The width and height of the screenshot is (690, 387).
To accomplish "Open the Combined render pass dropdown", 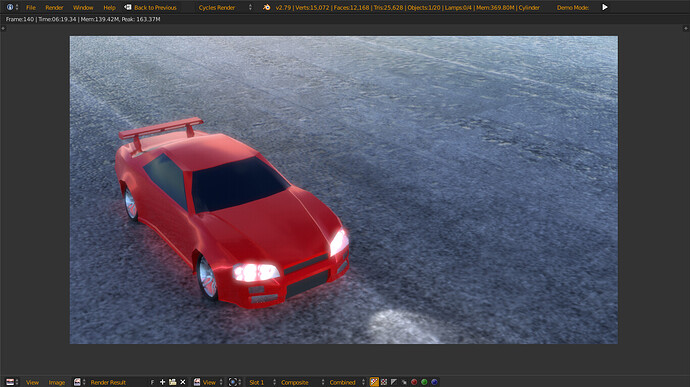I will pos(347,382).
